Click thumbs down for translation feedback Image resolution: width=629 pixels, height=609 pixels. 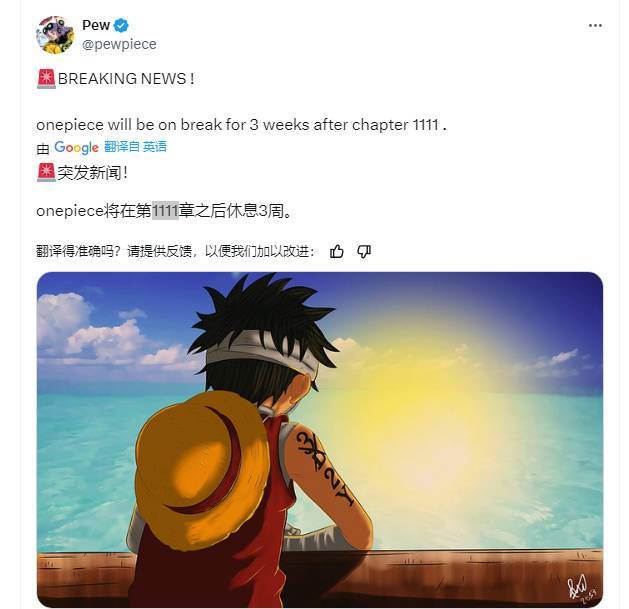(364, 252)
